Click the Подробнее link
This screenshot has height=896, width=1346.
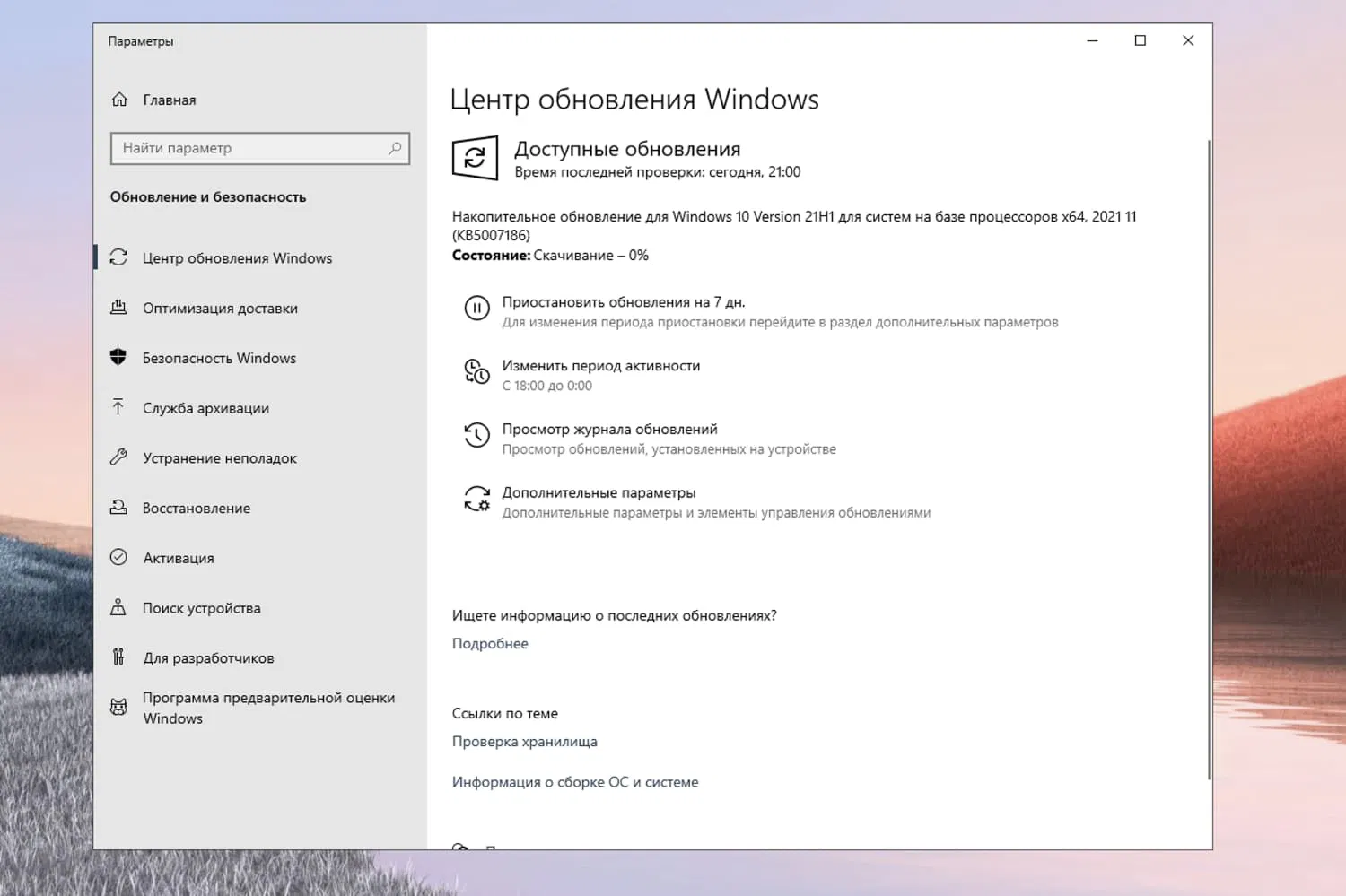(490, 643)
